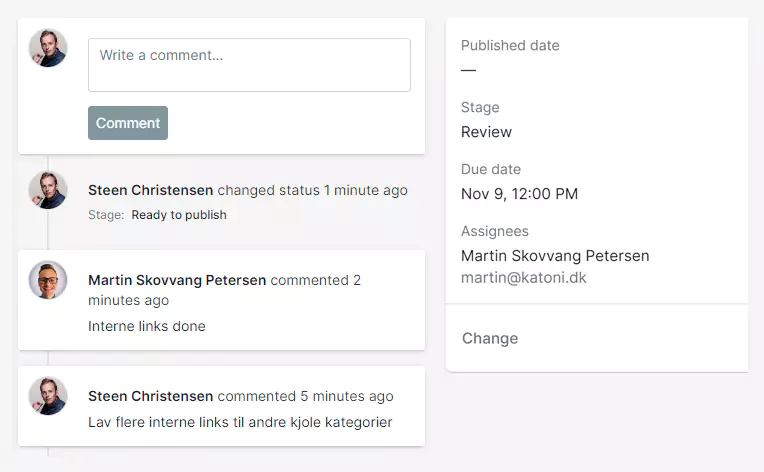Viewport: 764px width, 472px height.
Task: Click the Change button in the details panel
Action: pyautogui.click(x=490, y=338)
